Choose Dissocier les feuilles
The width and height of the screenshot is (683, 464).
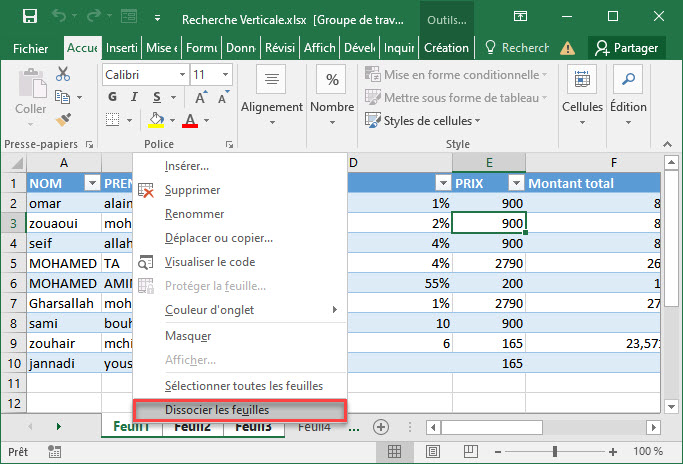pos(240,410)
